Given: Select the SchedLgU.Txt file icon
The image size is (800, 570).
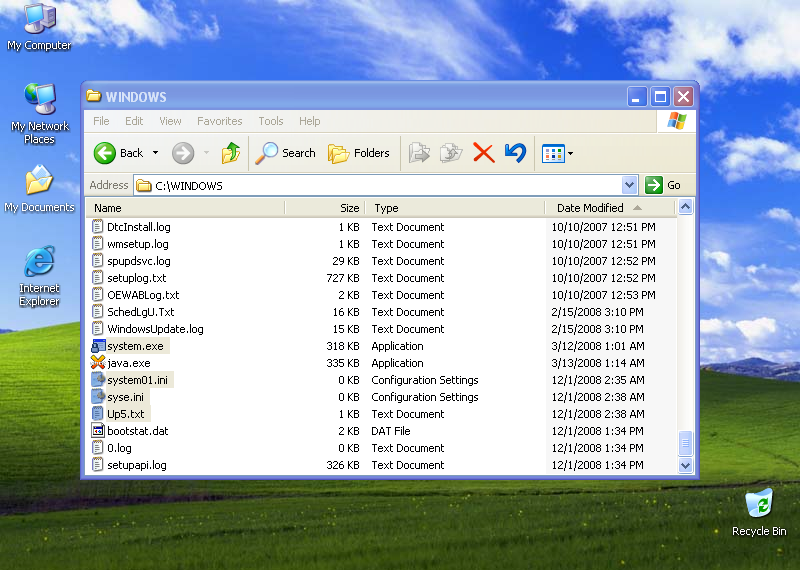Looking at the screenshot, I should click(x=97, y=312).
